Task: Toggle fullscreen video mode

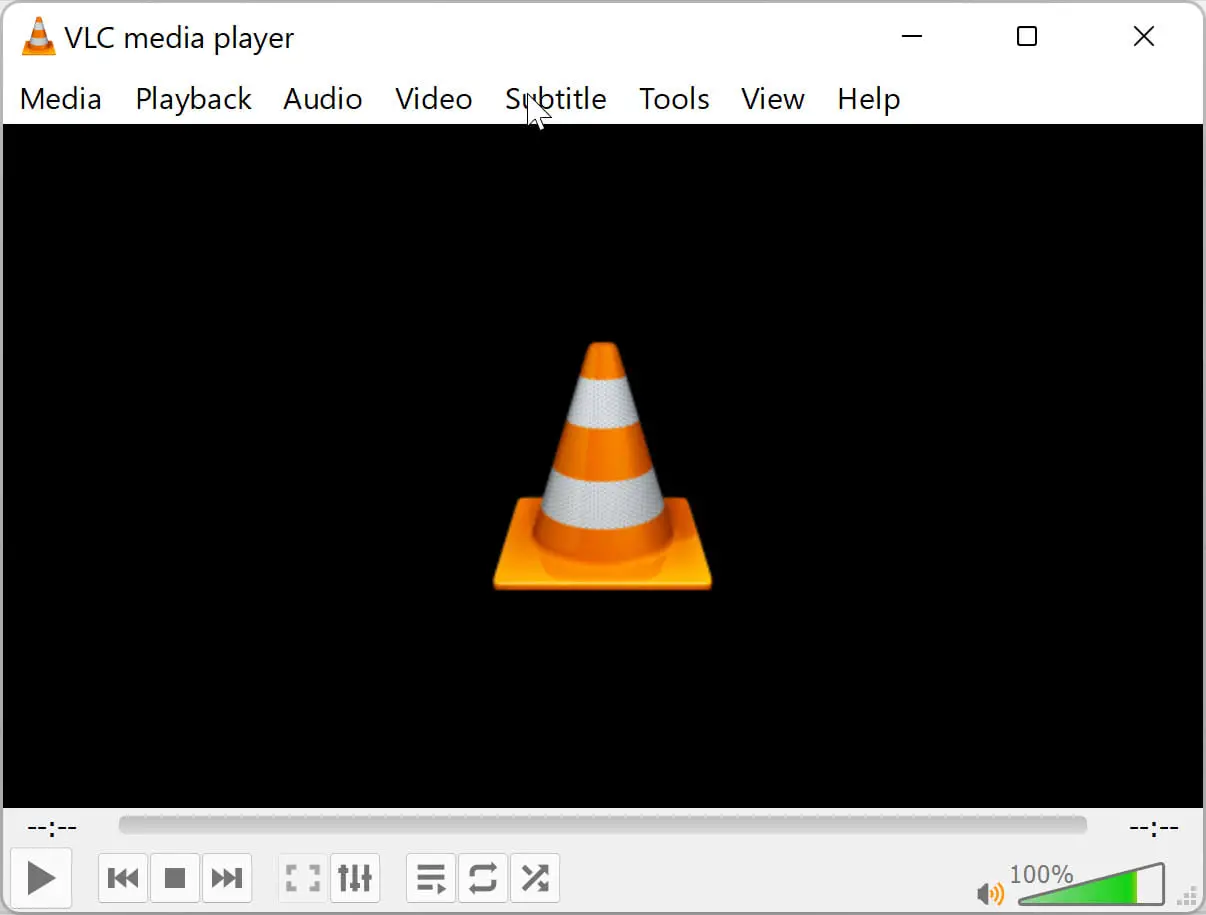Action: click(x=302, y=879)
